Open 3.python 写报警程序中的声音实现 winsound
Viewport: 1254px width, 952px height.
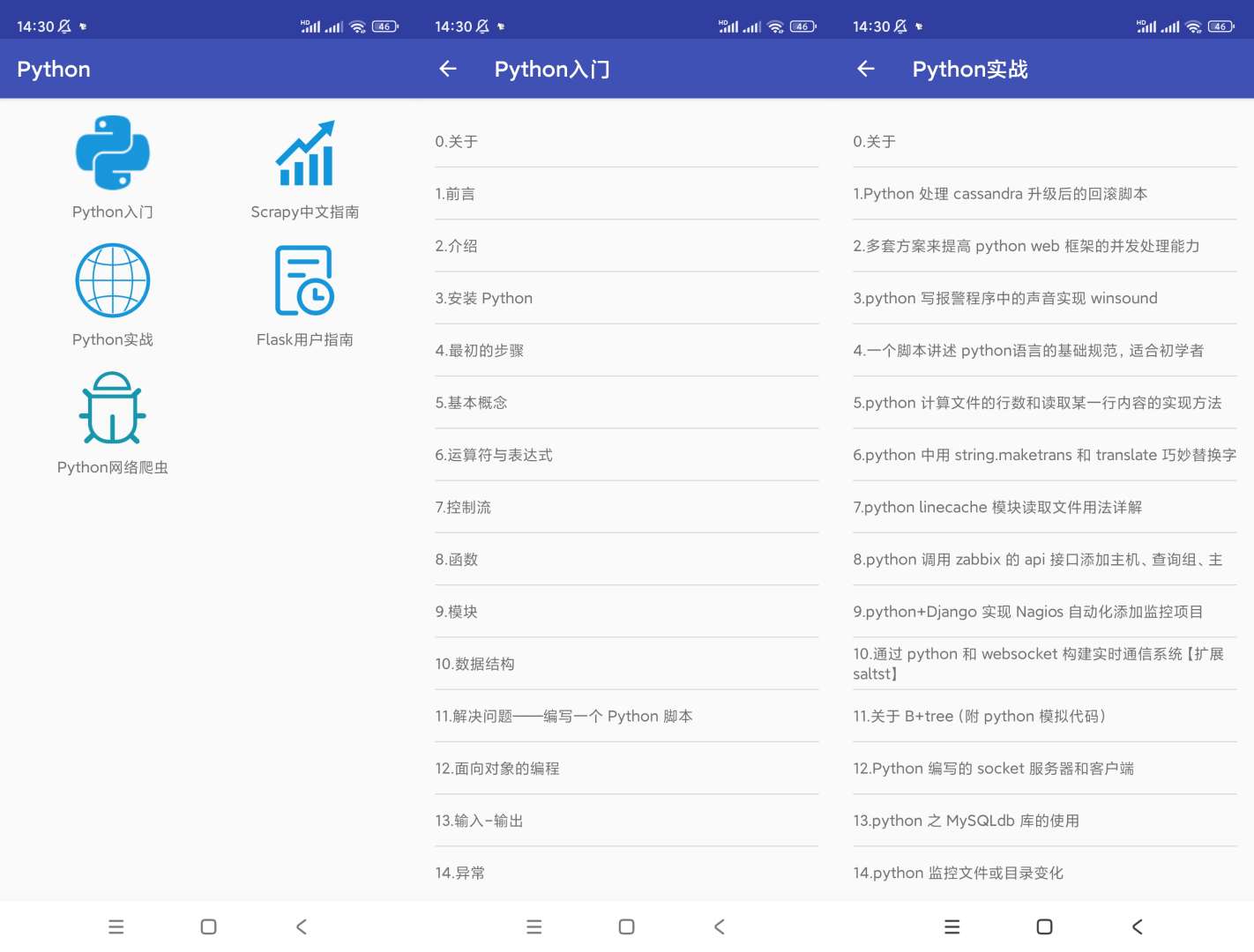(1045, 298)
